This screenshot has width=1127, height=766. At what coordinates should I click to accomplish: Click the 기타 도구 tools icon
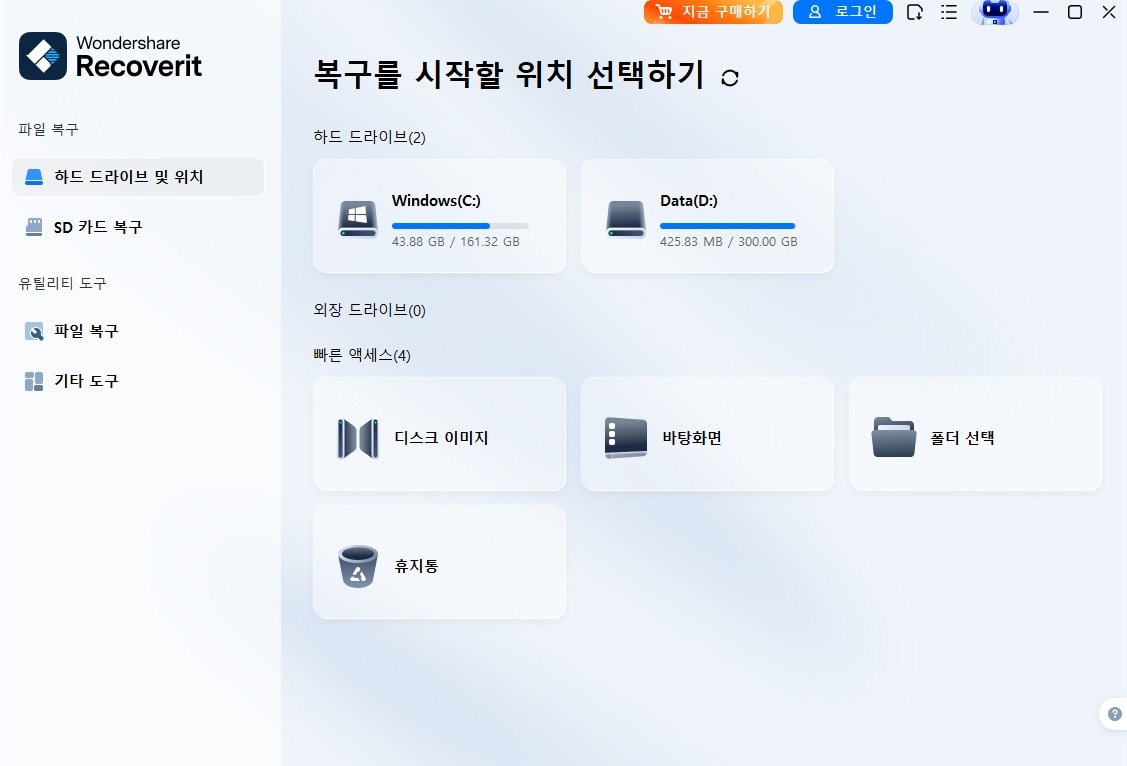click(x=35, y=381)
